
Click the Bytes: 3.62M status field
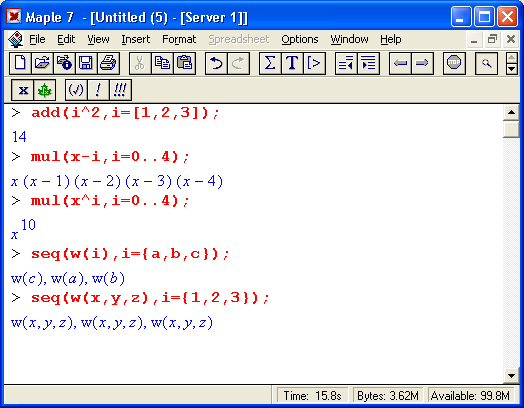388,396
